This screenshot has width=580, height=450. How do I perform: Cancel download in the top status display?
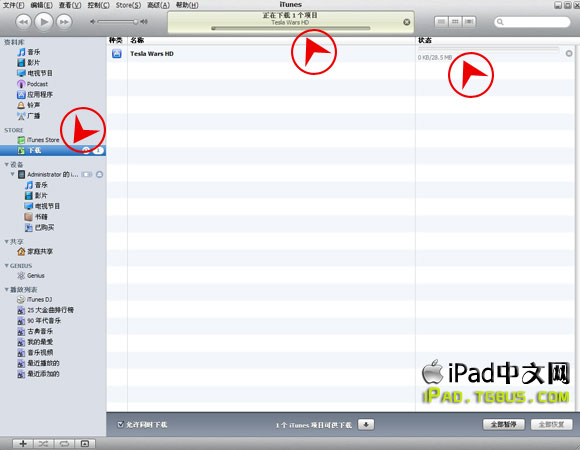[x=407, y=22]
